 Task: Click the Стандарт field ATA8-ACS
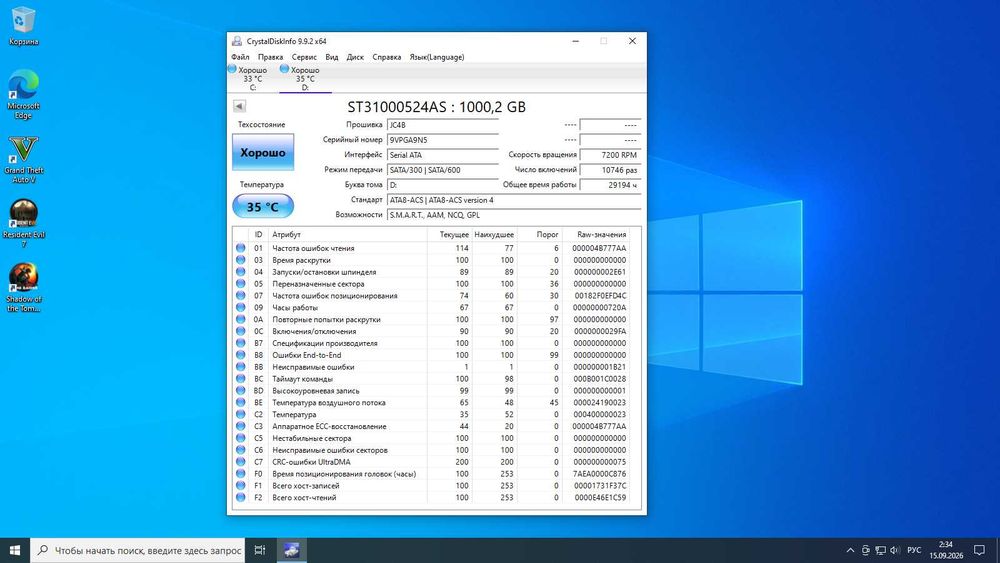point(513,200)
